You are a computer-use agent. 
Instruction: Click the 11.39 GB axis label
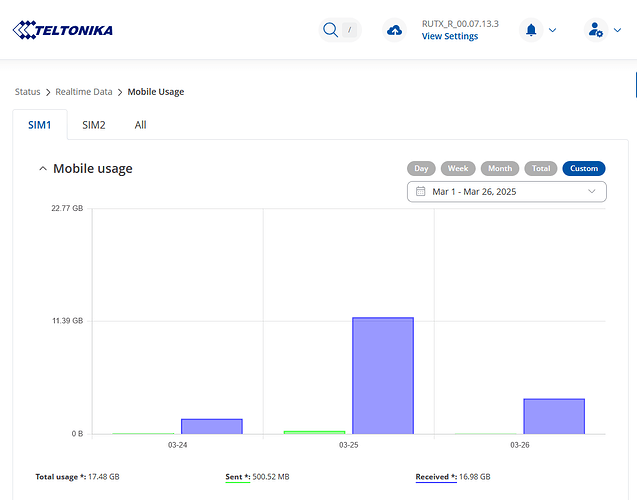[x=67, y=321]
